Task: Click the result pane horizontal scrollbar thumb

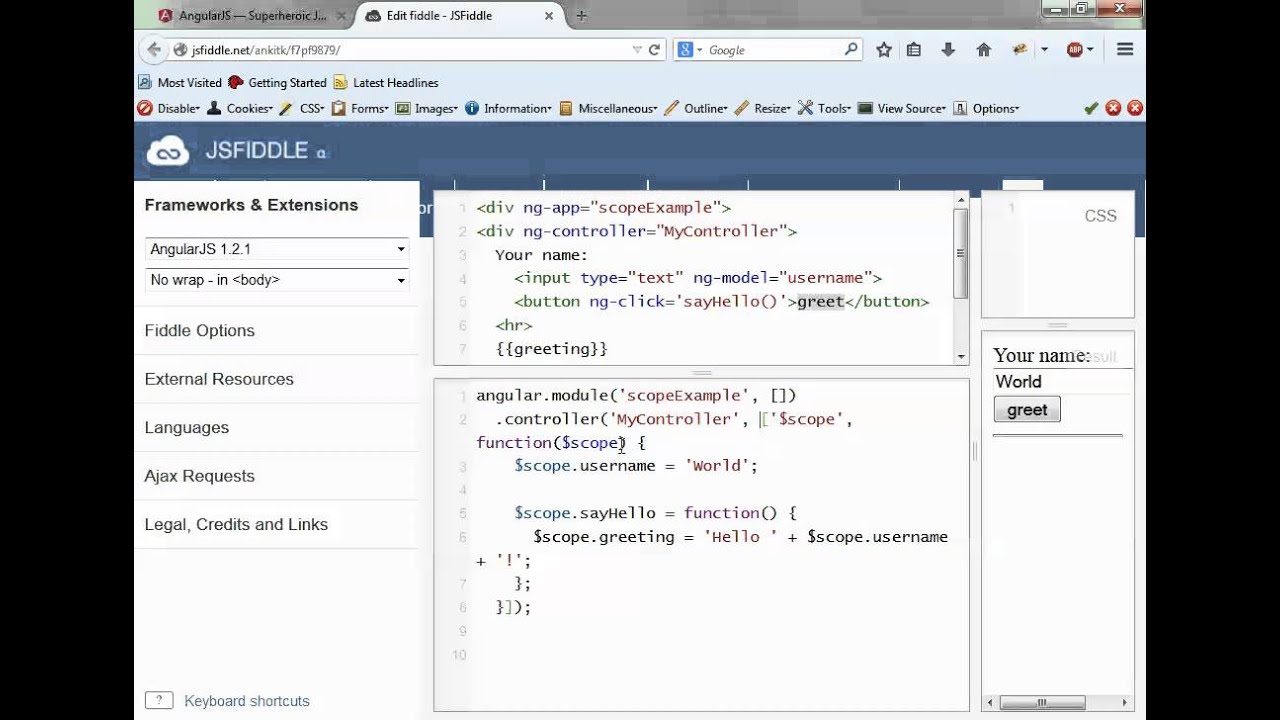Action: tap(1042, 702)
